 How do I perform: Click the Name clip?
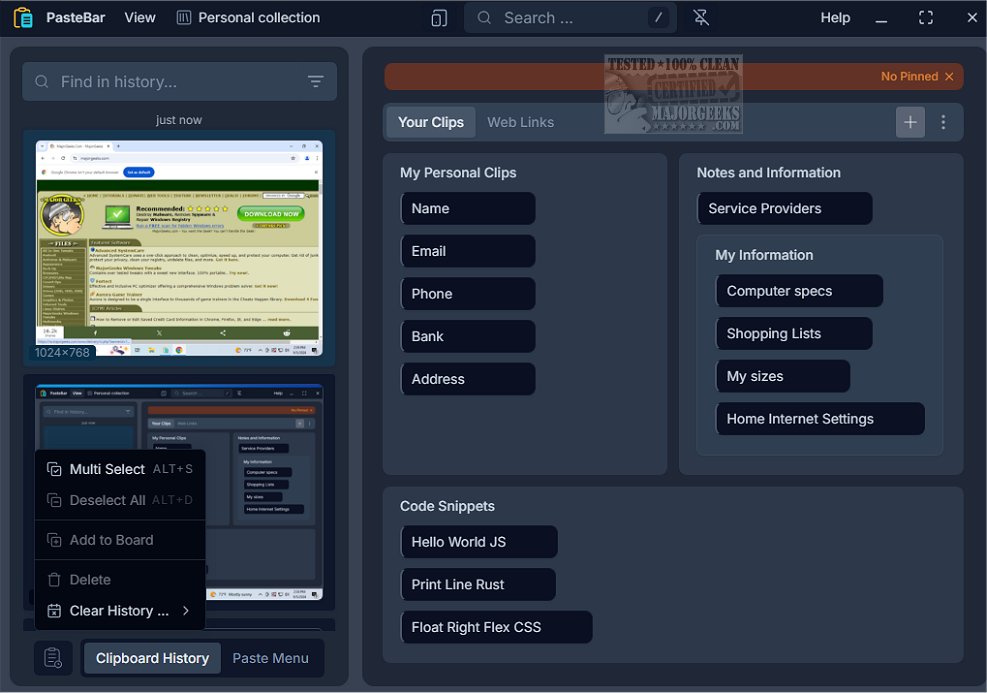pos(468,208)
